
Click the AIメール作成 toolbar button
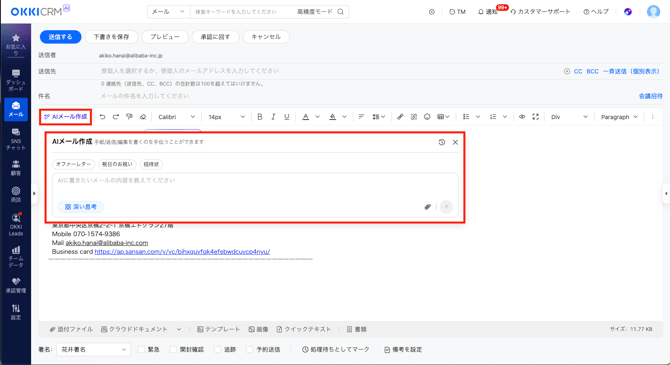pyautogui.click(x=65, y=117)
